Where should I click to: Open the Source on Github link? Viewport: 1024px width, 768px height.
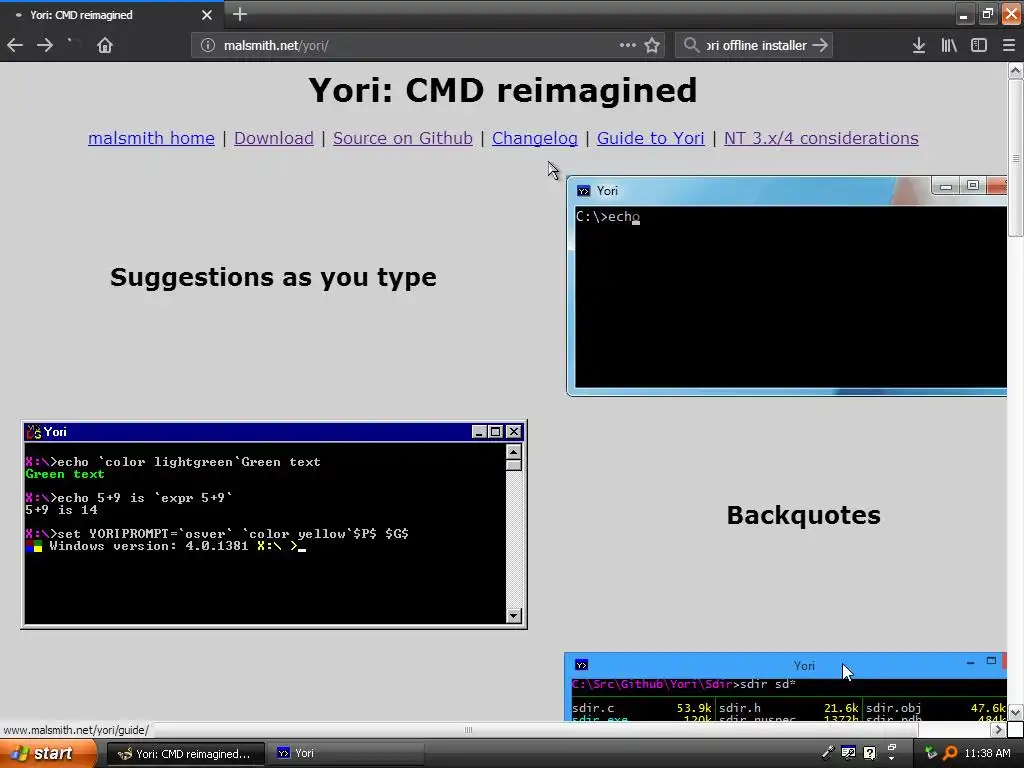pyautogui.click(x=403, y=138)
